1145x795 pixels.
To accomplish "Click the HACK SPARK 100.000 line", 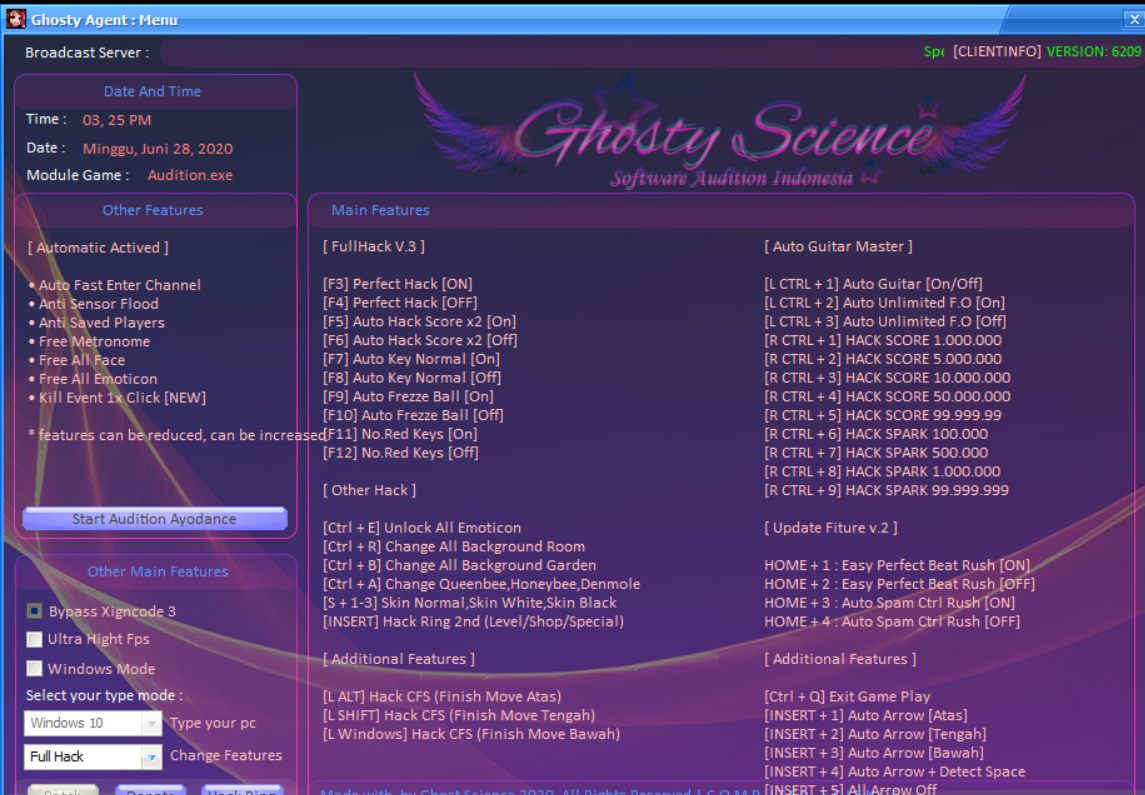I will (x=876, y=434).
